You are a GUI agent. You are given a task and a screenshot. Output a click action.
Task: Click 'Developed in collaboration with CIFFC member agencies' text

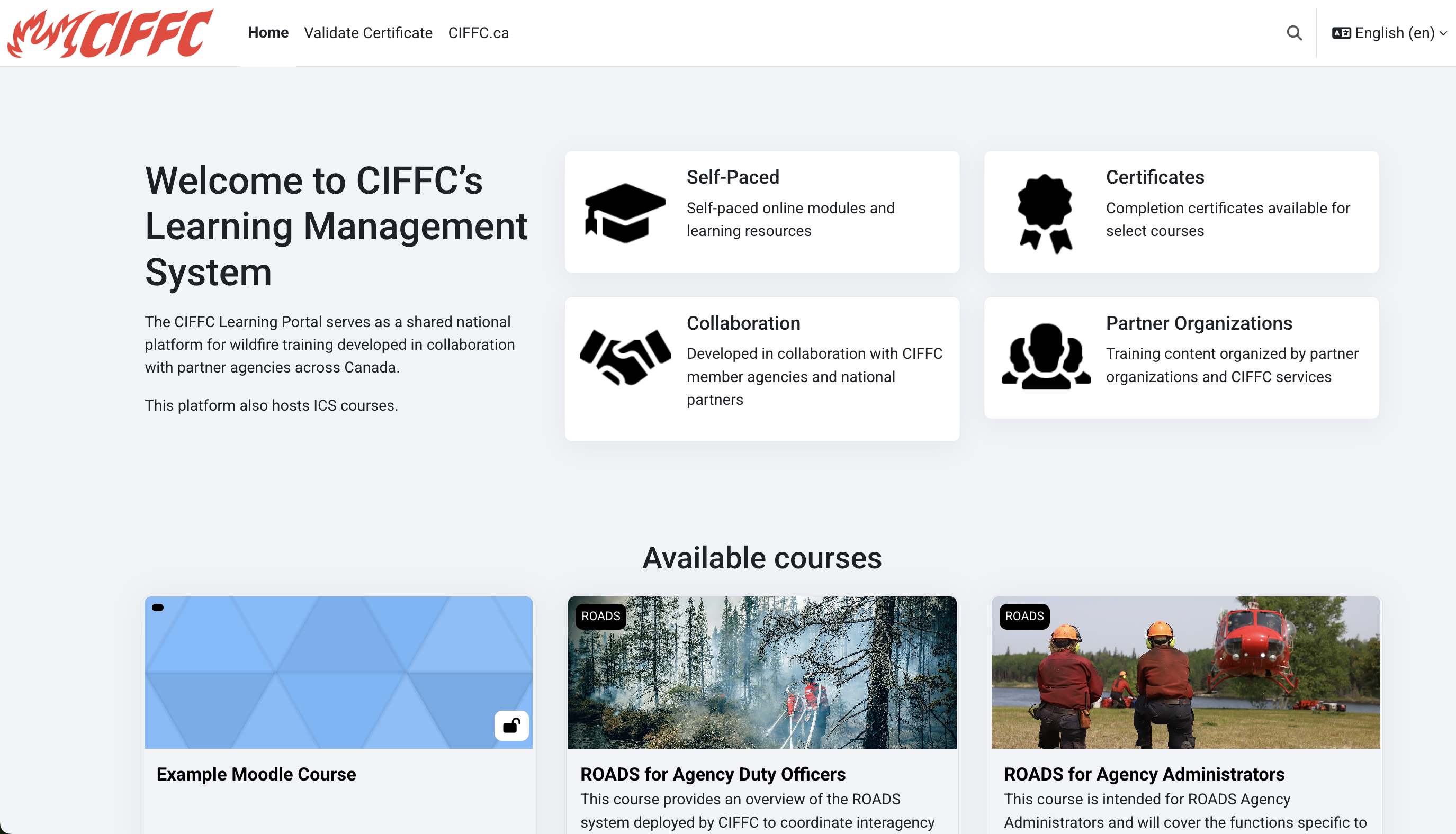[x=814, y=376]
